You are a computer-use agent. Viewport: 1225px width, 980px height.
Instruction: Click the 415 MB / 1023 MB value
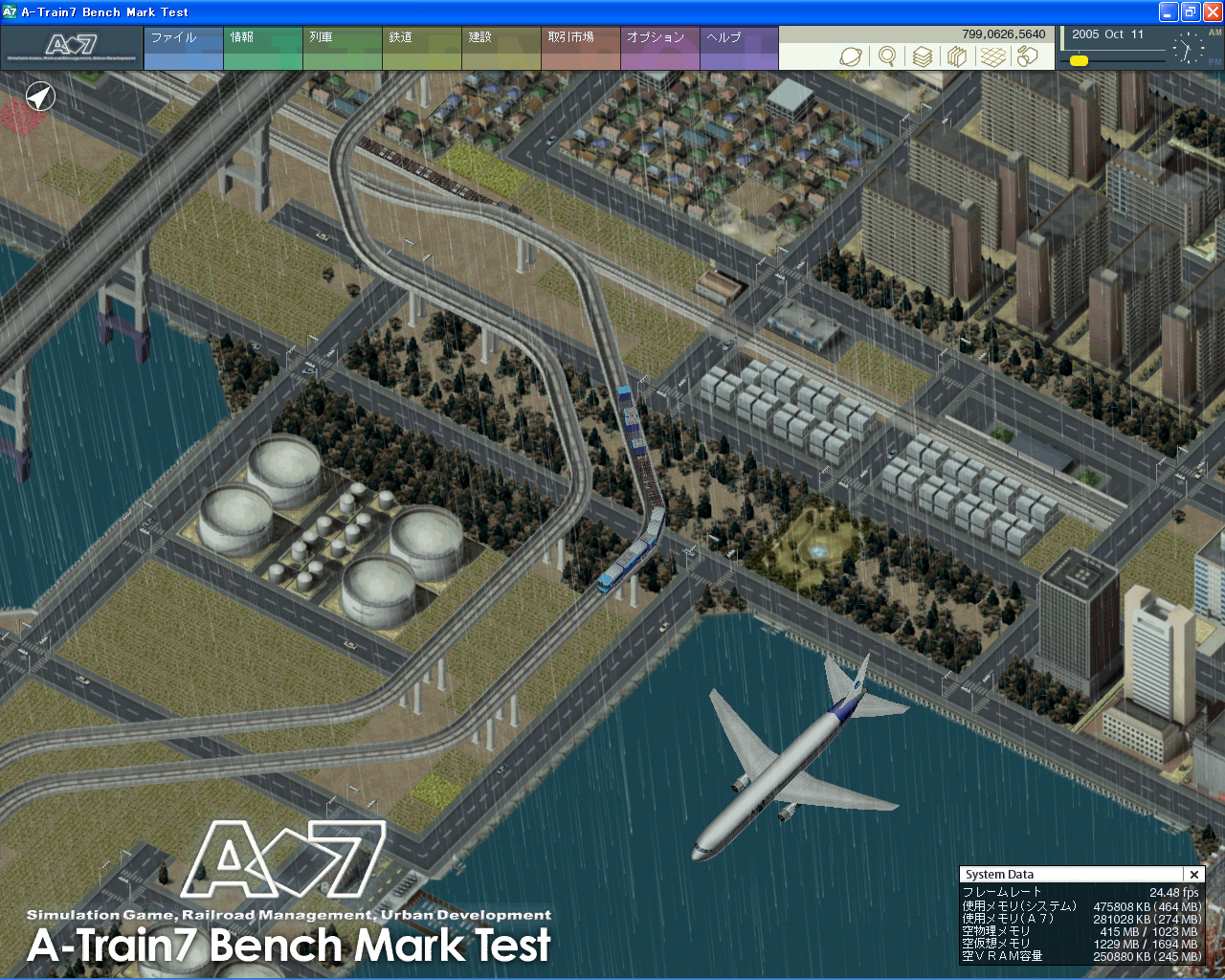click(1149, 931)
